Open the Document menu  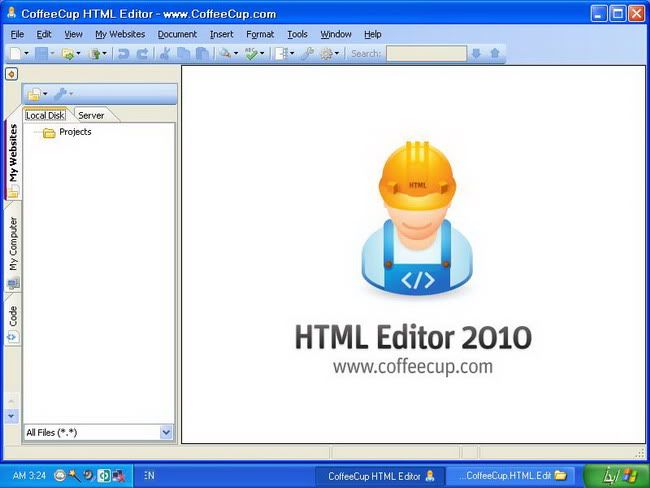pyautogui.click(x=177, y=34)
